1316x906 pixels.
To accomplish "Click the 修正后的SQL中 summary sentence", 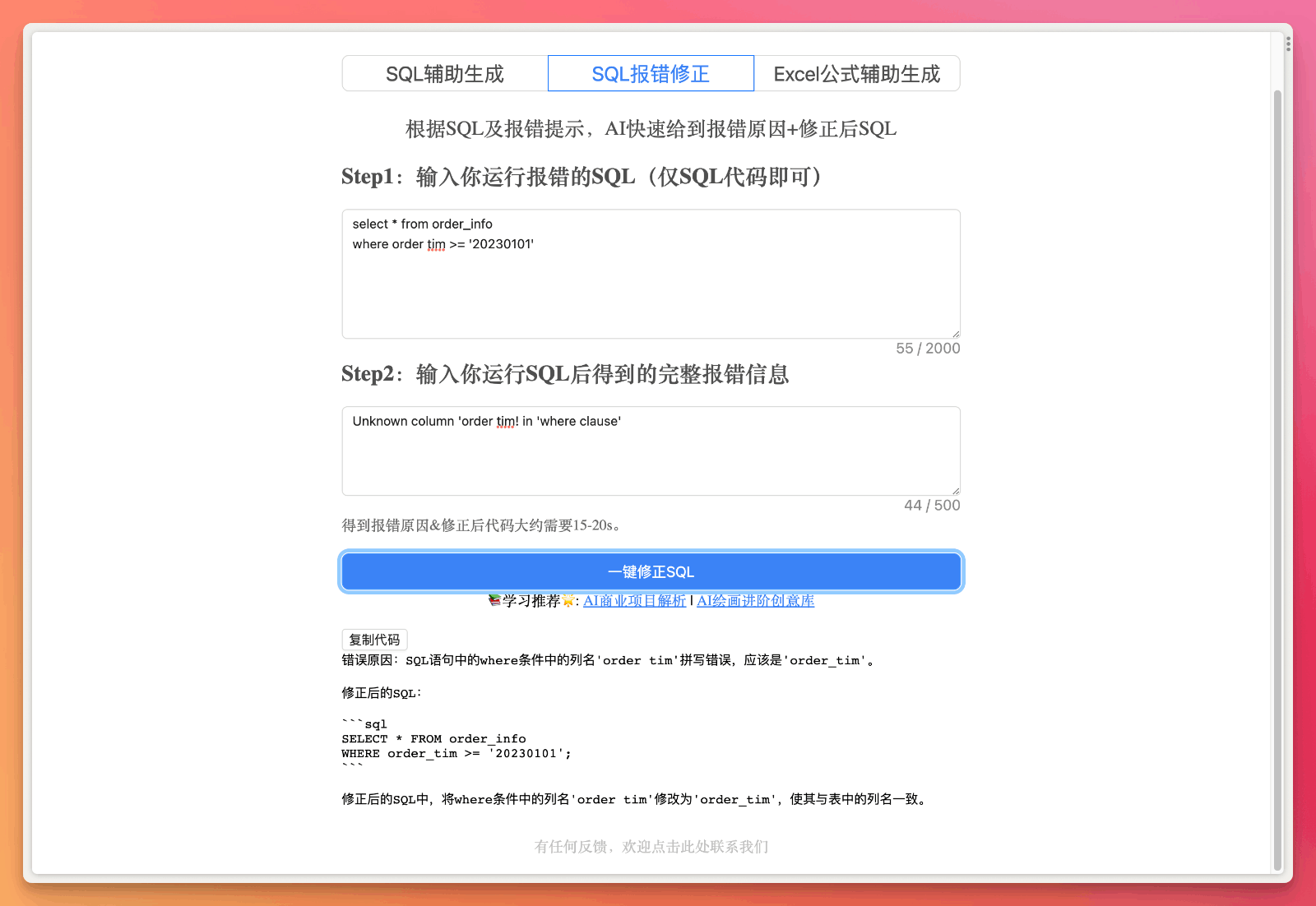I will (636, 799).
